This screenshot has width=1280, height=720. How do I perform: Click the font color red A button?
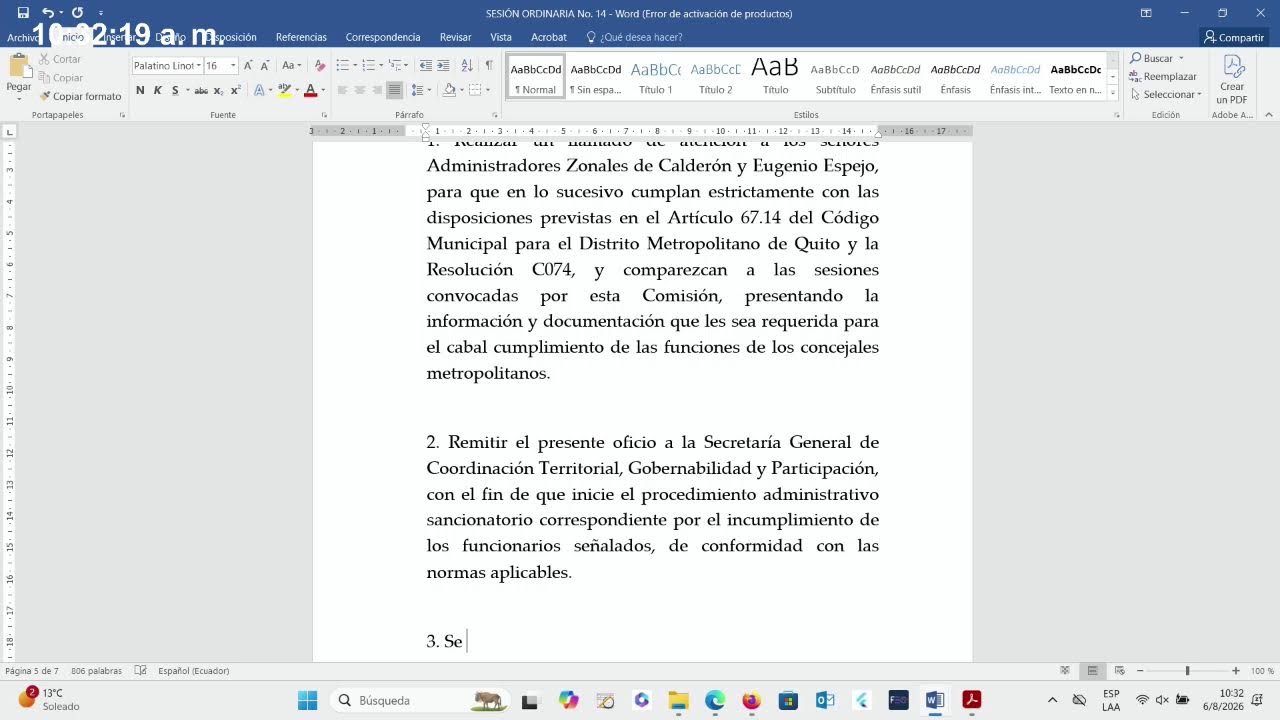tap(310, 90)
